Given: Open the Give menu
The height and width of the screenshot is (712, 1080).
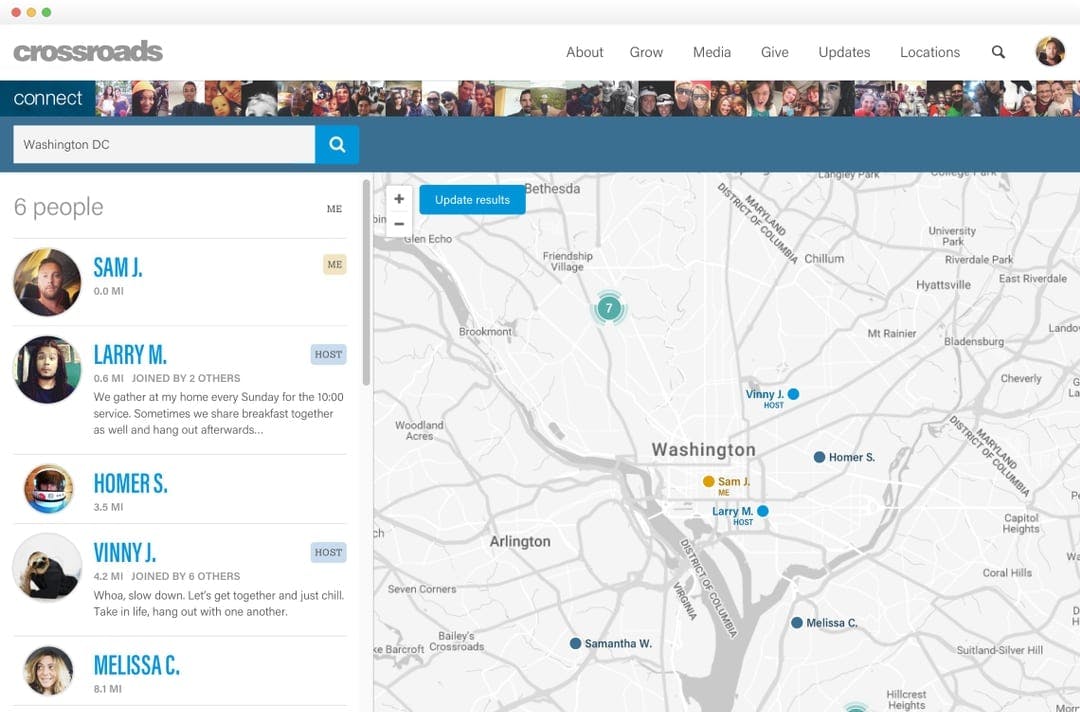Looking at the screenshot, I should [774, 52].
